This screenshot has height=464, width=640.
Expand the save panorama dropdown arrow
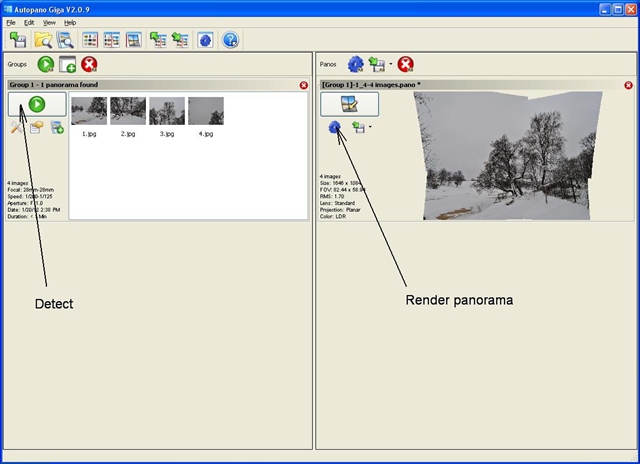pyautogui.click(x=370, y=128)
